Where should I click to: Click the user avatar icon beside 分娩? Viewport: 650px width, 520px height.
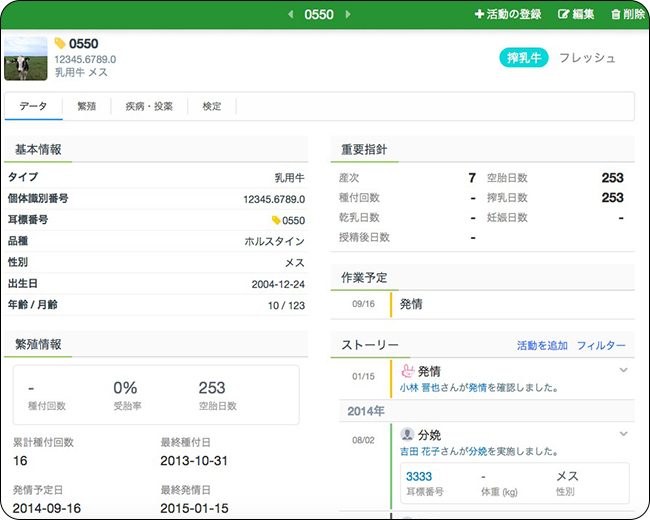pos(407,435)
